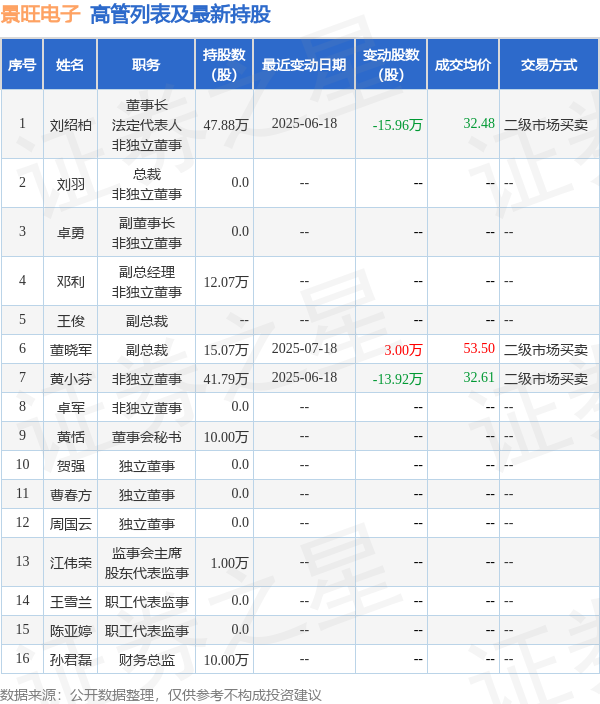Click 黄小芬's shareholding 41.79万
This screenshot has width=600, height=704.
tap(226, 378)
